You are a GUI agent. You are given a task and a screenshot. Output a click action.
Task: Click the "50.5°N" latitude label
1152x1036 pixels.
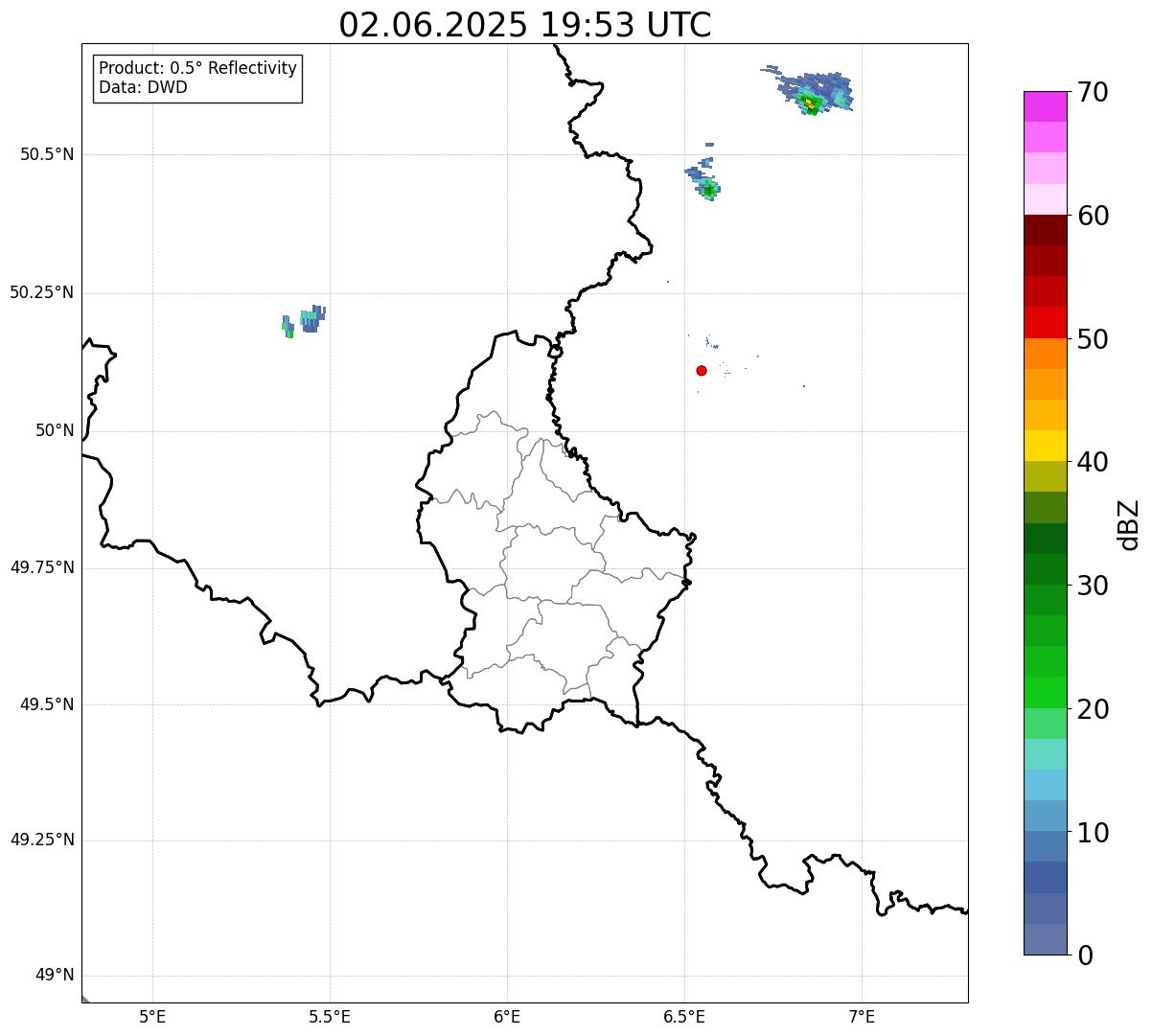tap(47, 154)
